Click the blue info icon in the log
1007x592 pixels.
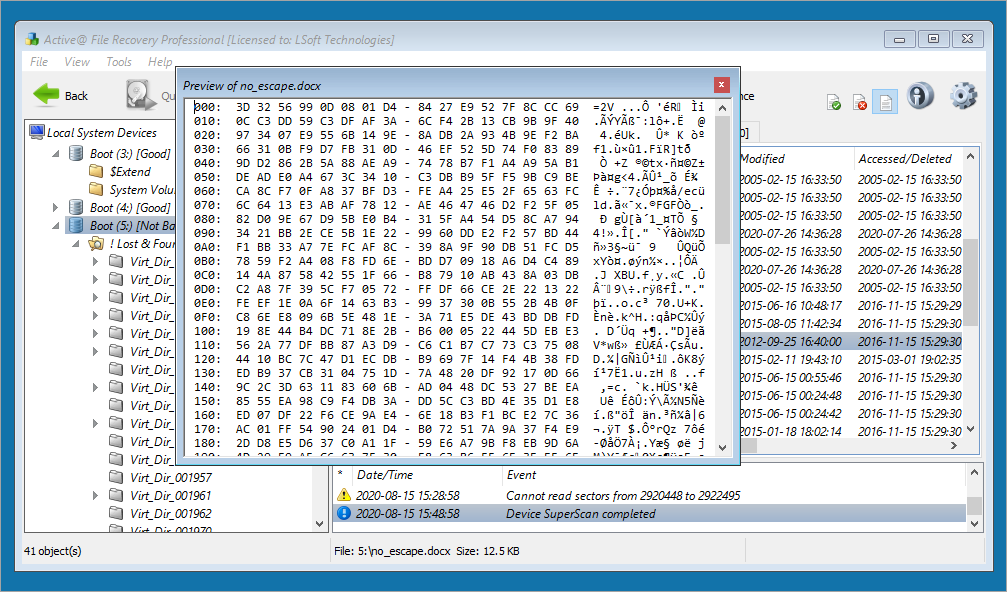point(344,513)
